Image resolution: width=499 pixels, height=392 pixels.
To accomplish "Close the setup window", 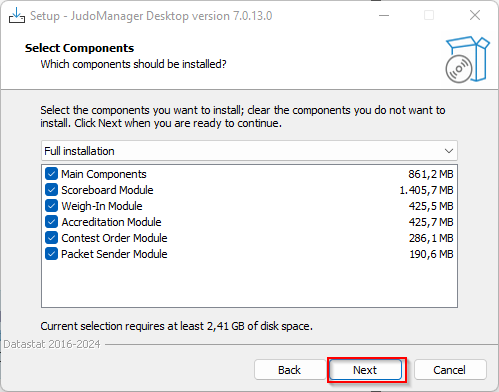I will [475, 15].
